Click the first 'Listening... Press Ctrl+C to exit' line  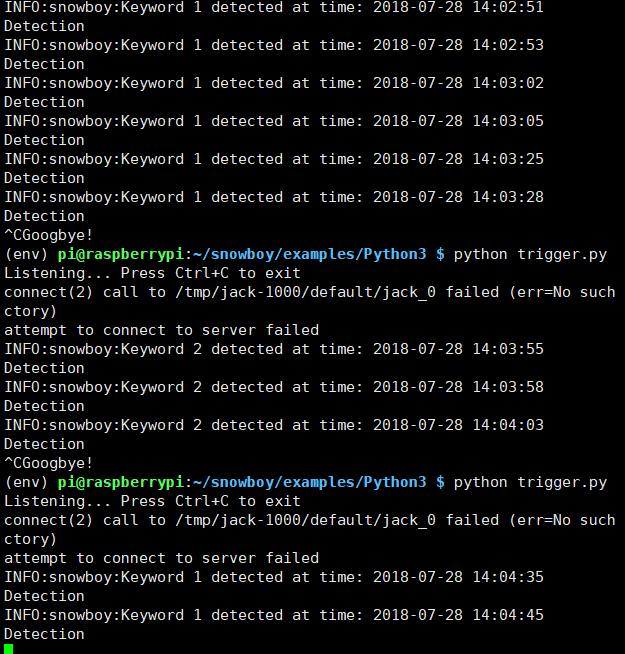(x=152, y=273)
